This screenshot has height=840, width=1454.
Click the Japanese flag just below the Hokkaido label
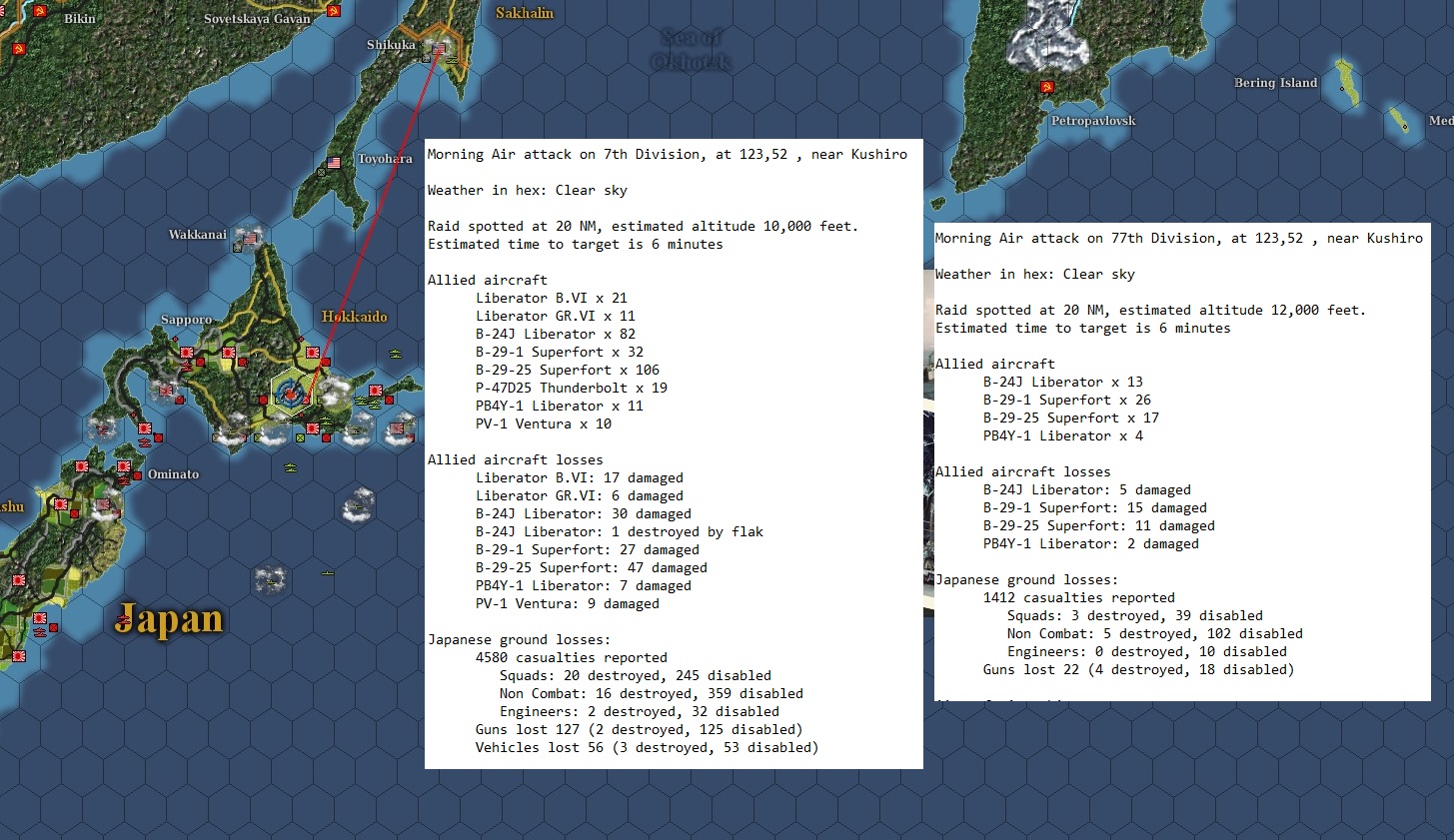click(x=312, y=353)
